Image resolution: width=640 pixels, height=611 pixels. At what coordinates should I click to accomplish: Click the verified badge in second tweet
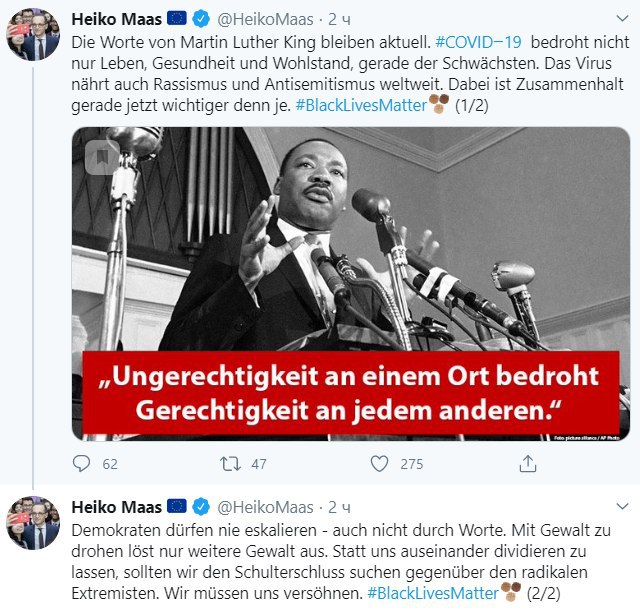tap(201, 507)
